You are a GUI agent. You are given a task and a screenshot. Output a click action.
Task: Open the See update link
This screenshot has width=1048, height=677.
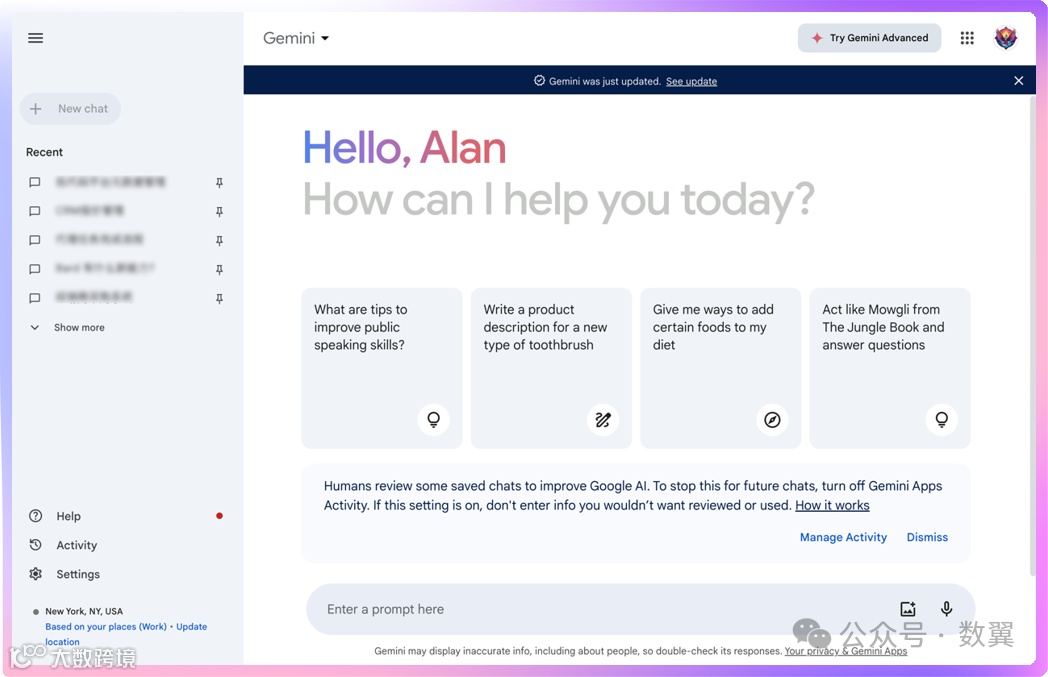pos(691,82)
